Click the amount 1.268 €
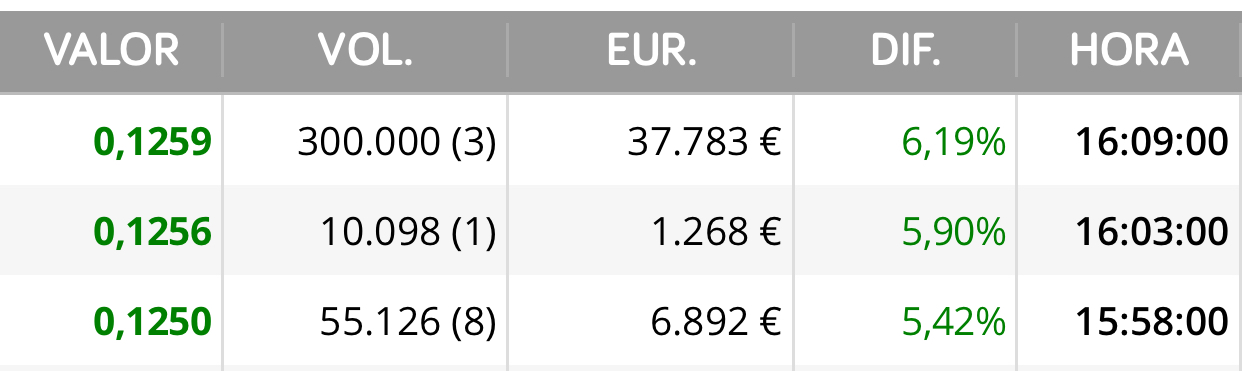The image size is (1242, 371). click(716, 233)
